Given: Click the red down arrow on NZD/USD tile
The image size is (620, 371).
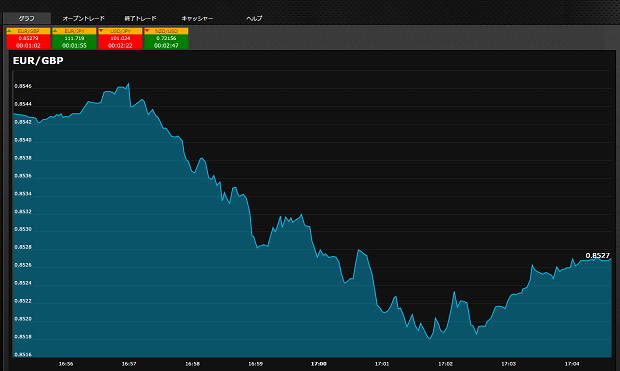Looking at the screenshot, I should (147, 30).
